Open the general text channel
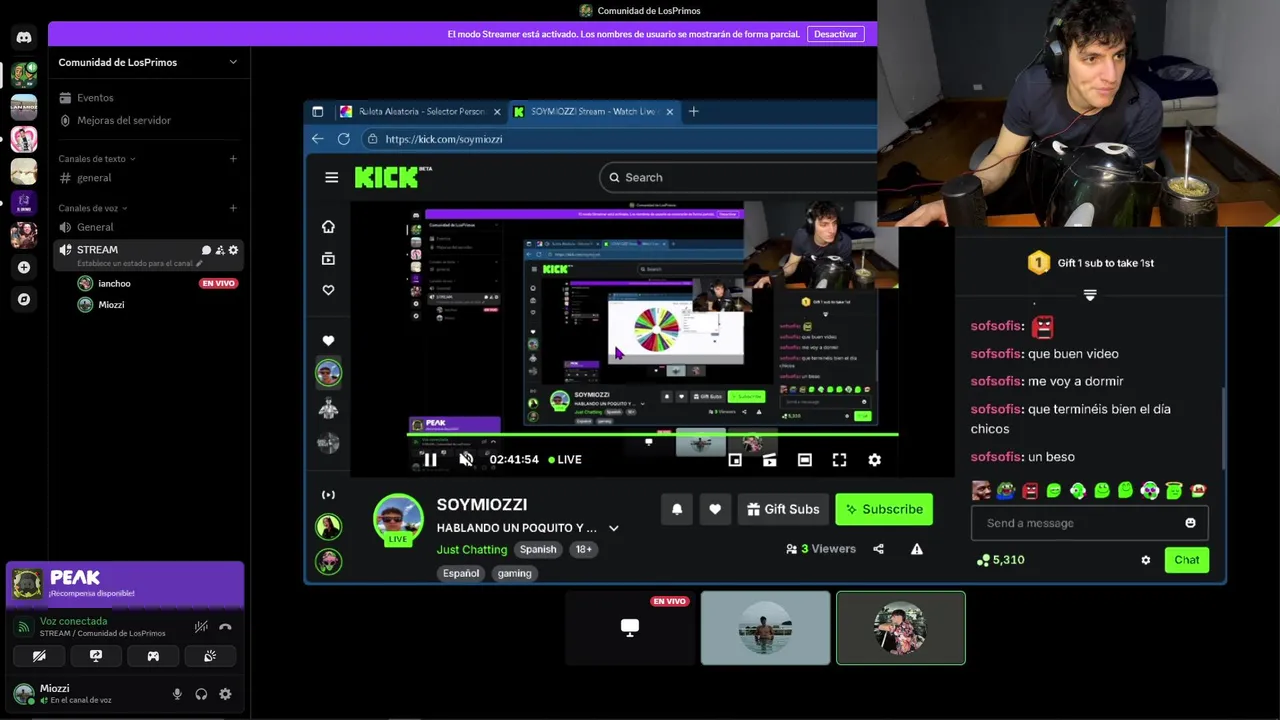Screen dimensions: 1280x720 click(x=94, y=178)
